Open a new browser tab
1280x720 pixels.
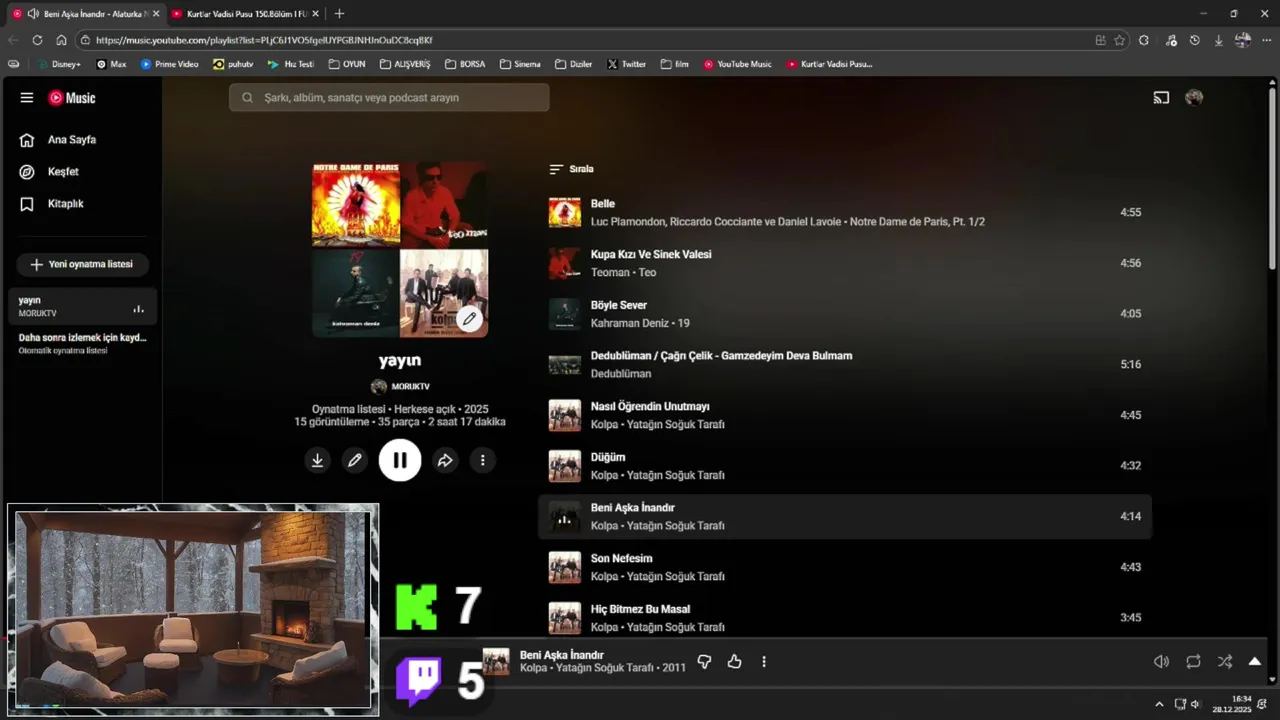pyautogui.click(x=339, y=14)
